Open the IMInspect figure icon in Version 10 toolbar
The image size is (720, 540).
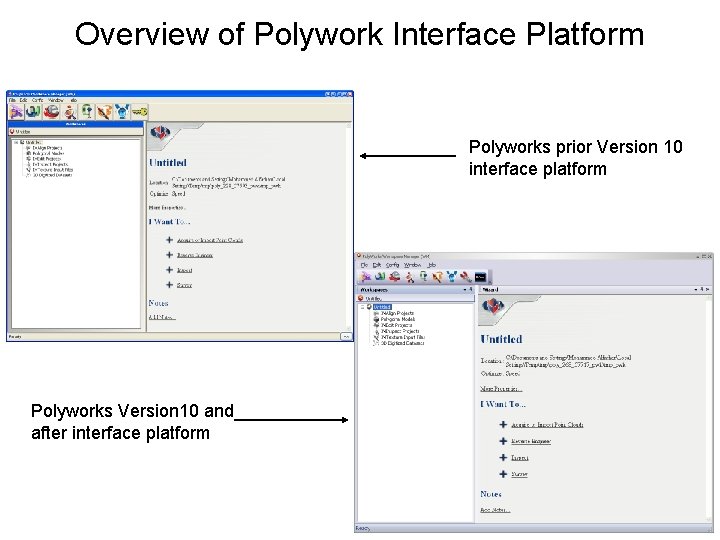[409, 276]
